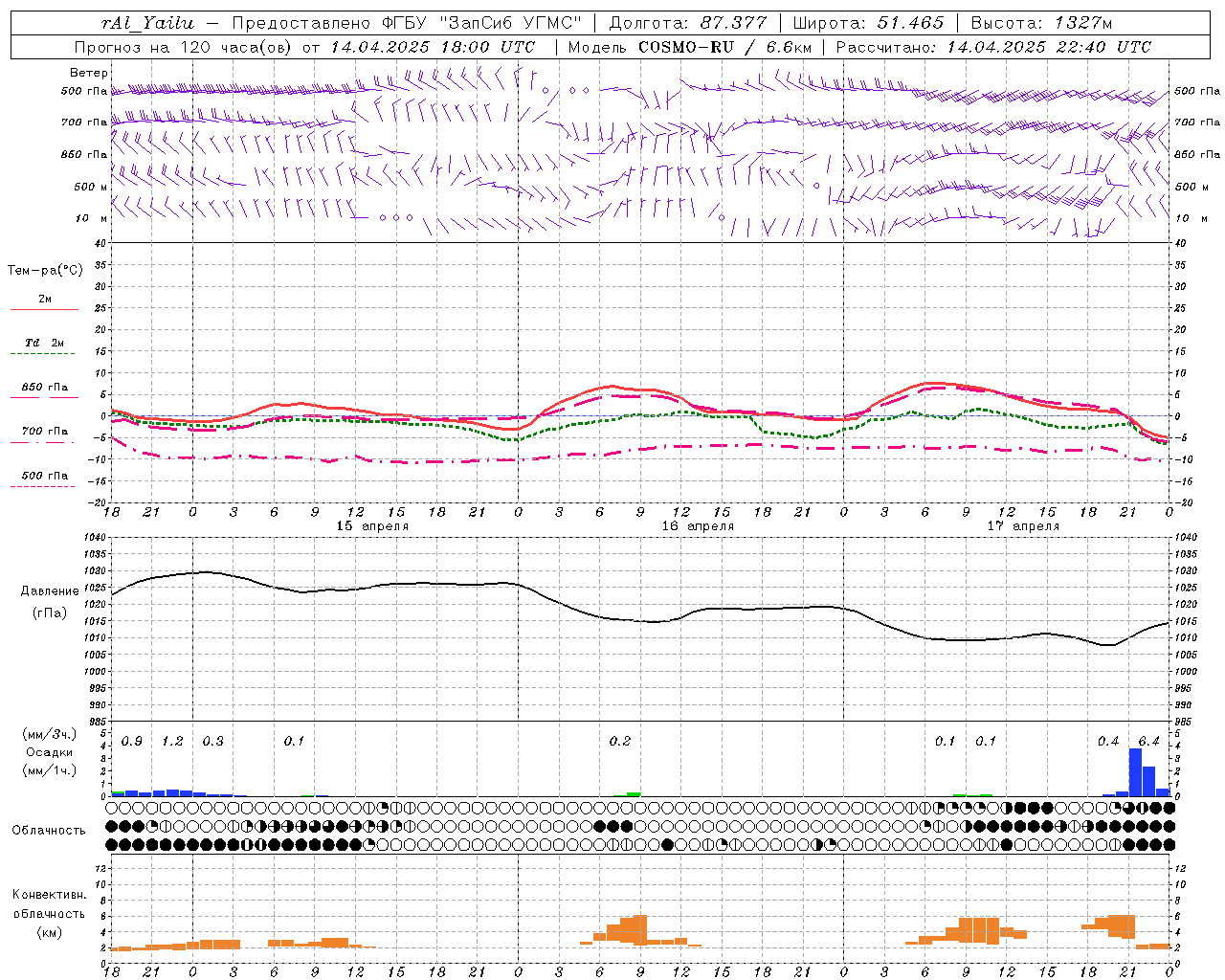Click the Облачность cloud cover label
Viewport: 1225px width, 980px height.
click(49, 830)
